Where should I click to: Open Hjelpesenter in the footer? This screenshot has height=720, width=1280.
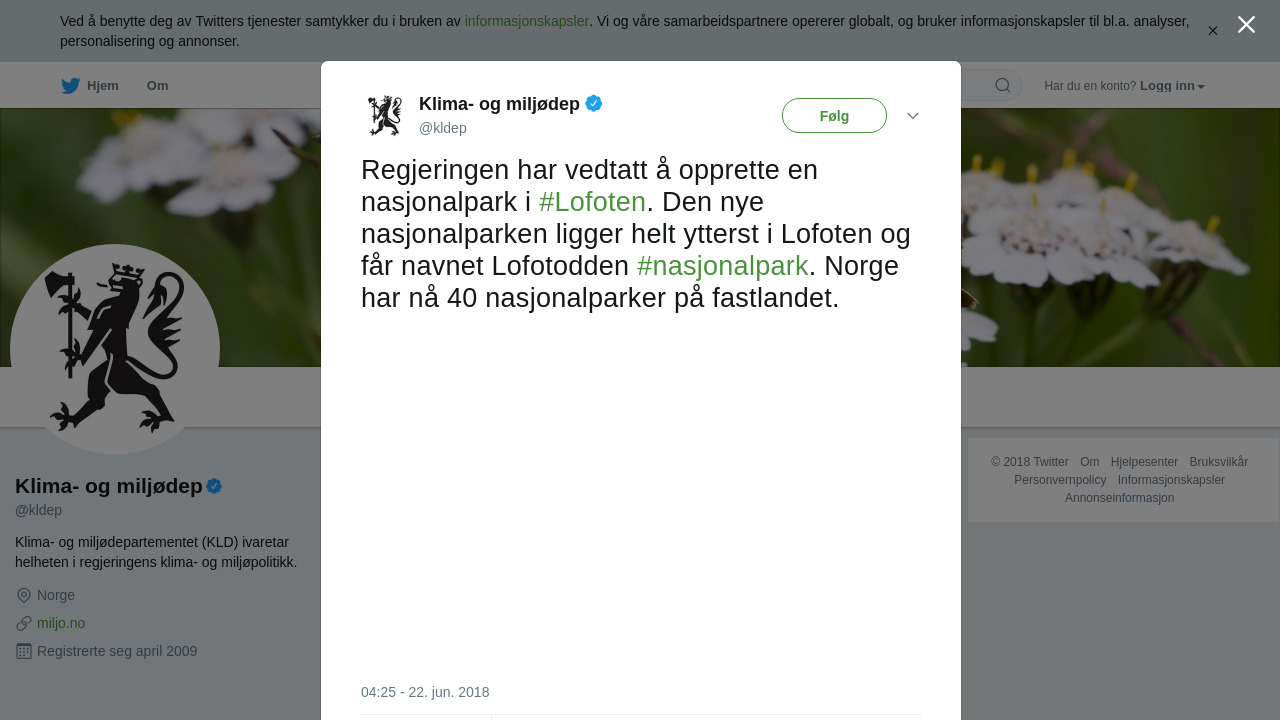tap(1144, 462)
